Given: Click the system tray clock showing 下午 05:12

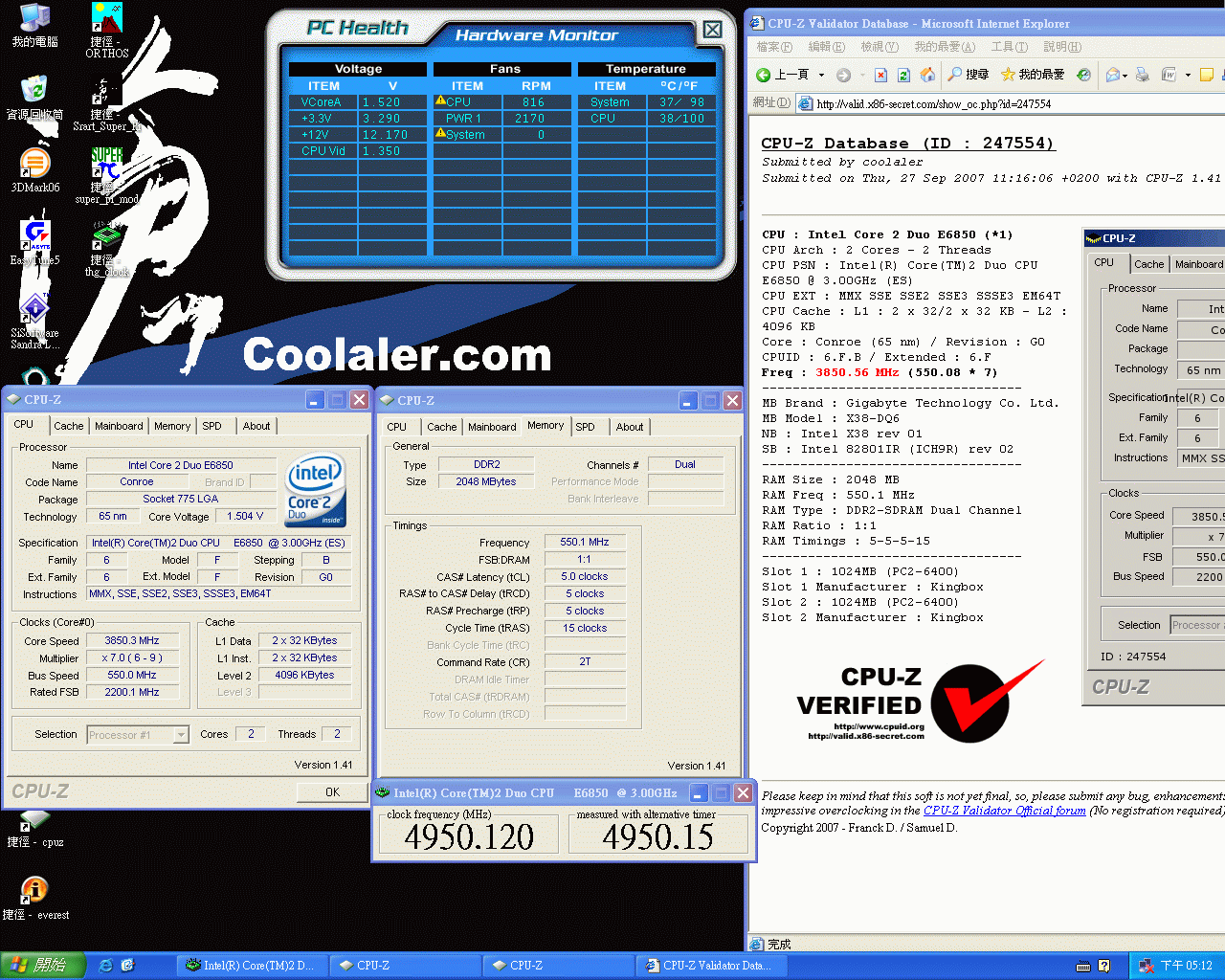Looking at the screenshot, I should click(x=1186, y=966).
